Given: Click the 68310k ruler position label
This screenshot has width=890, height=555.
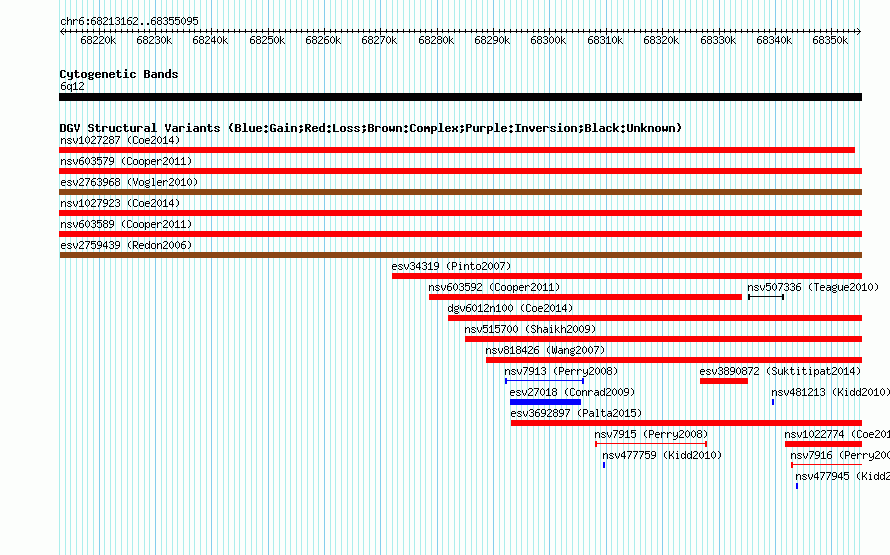Looking at the screenshot, I should [x=605, y=40].
